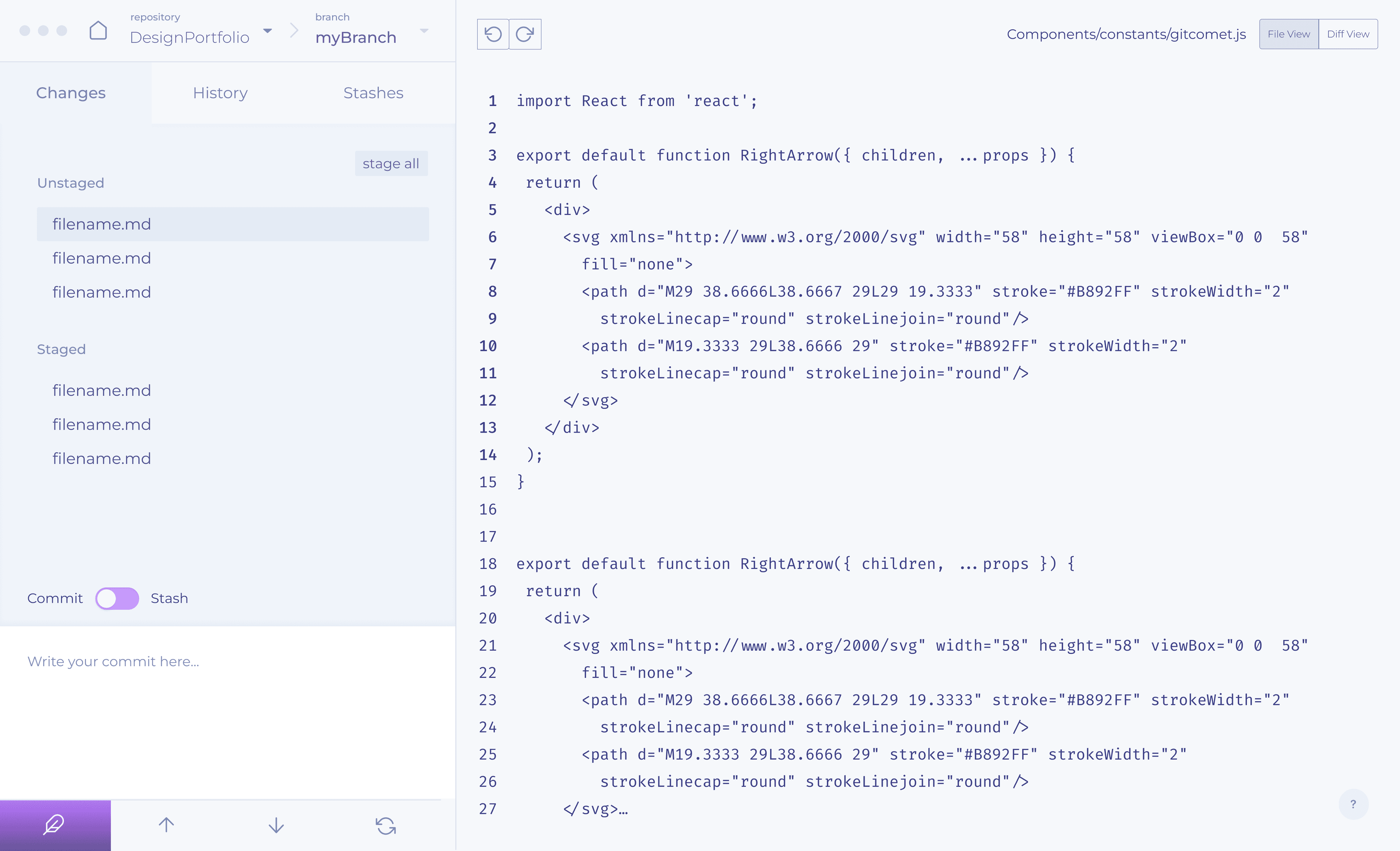This screenshot has width=1400, height=851.
Task: Select first unstaged filename.md (highlighted)
Action: click(233, 224)
